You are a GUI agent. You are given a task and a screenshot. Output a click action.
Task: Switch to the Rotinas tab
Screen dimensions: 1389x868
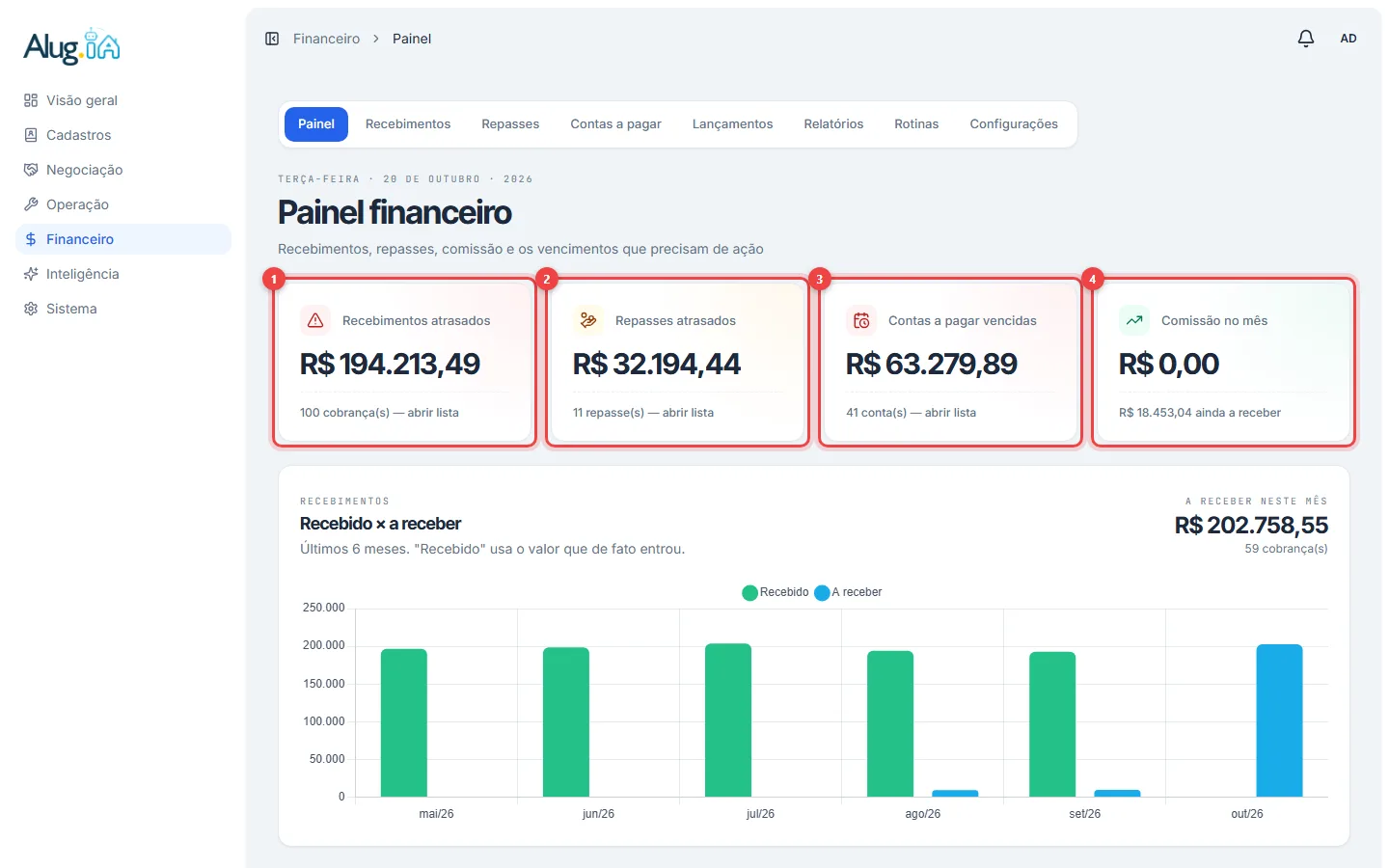916,124
